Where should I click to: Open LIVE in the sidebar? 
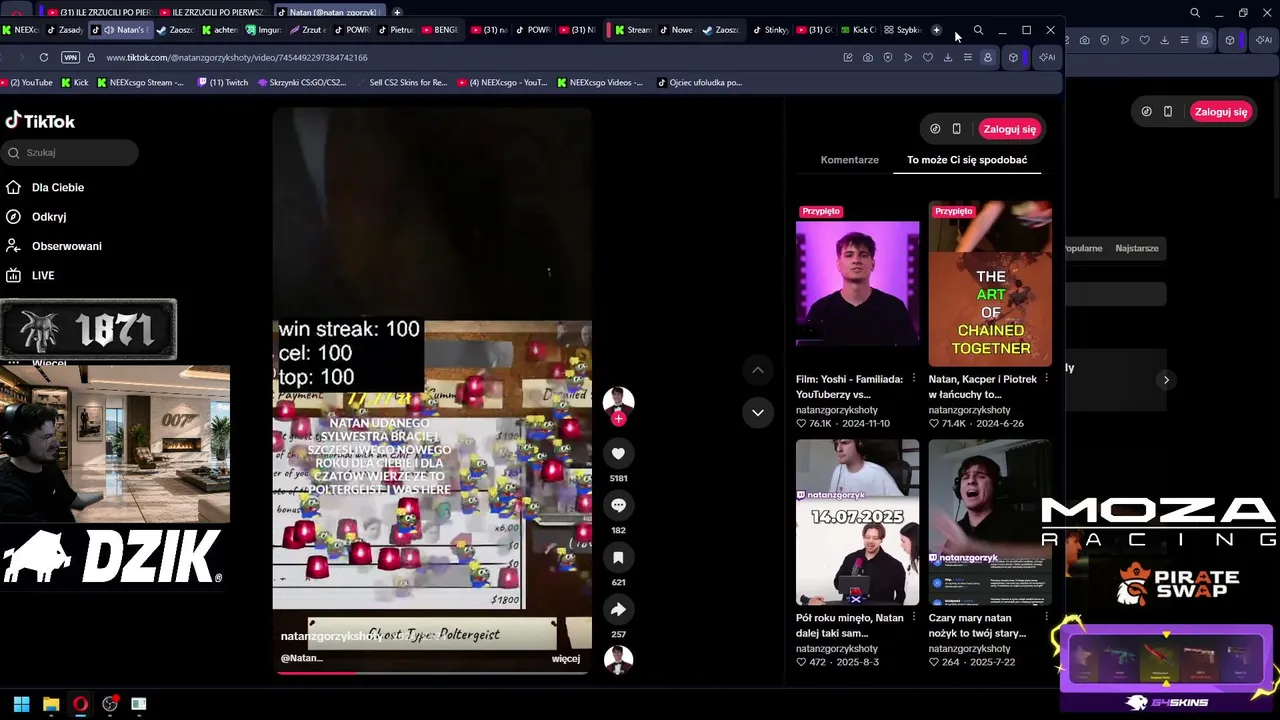coord(43,276)
